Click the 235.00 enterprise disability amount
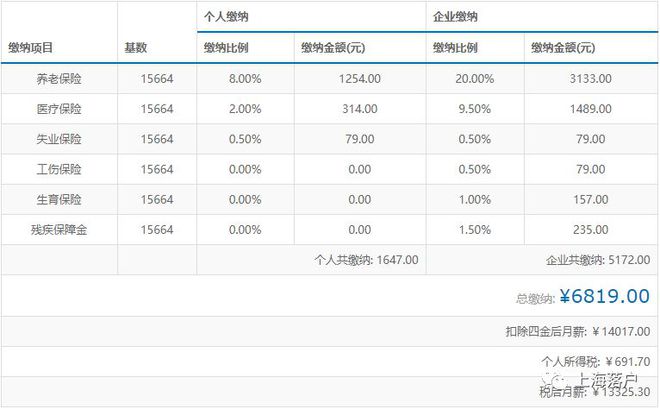The height and width of the screenshot is (409, 660). pos(591,230)
